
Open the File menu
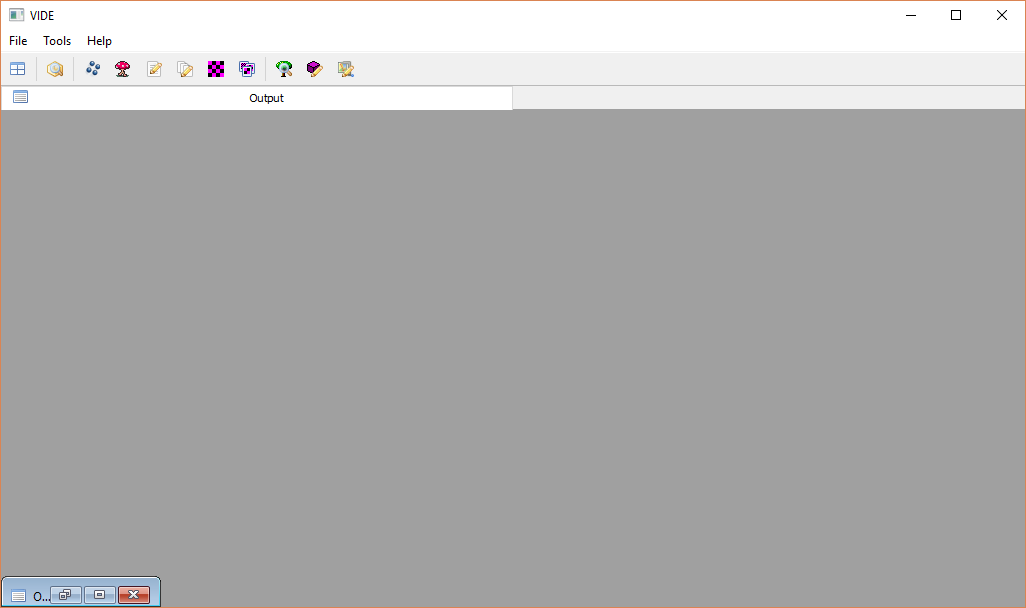click(18, 41)
